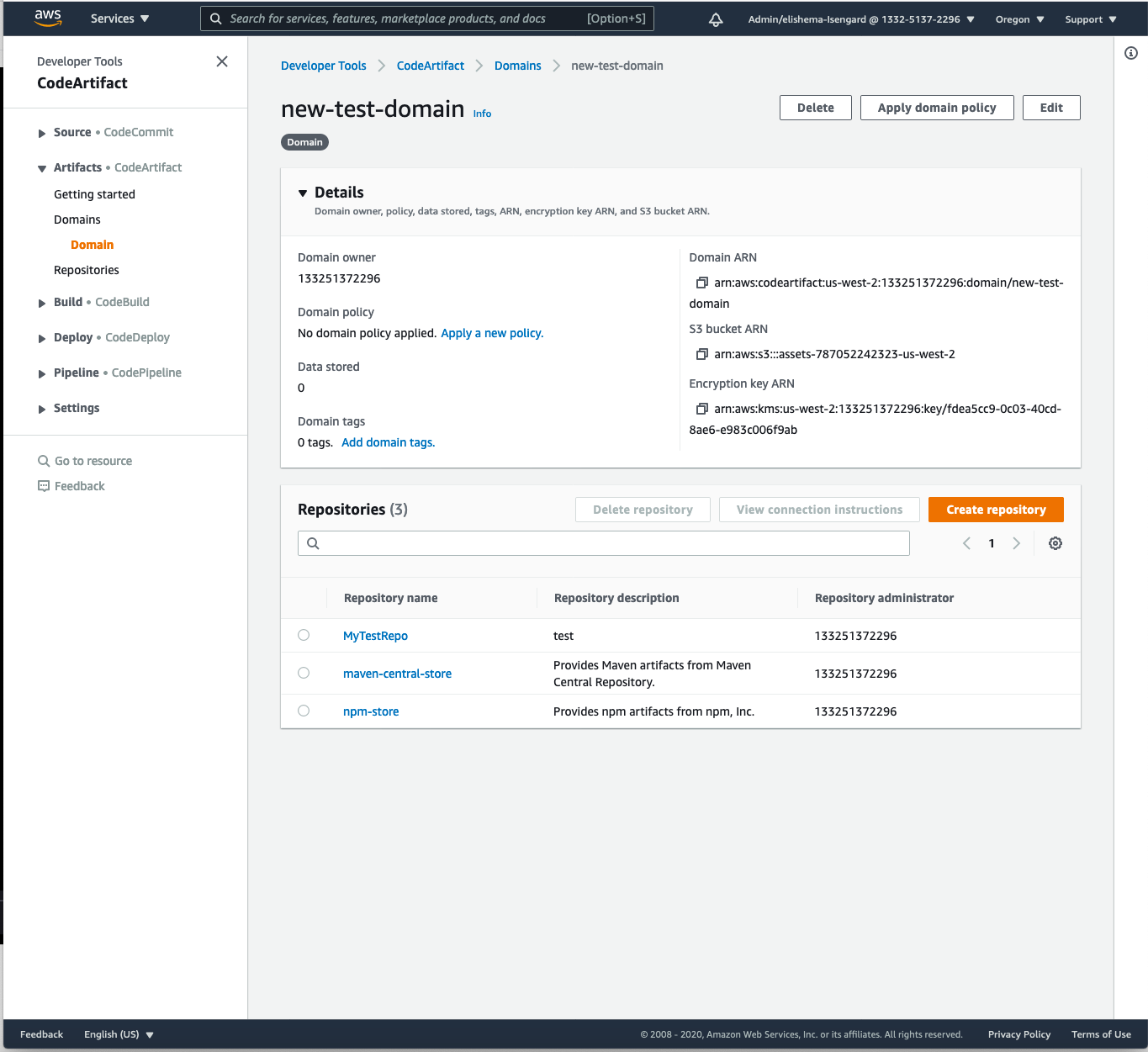Image resolution: width=1148 pixels, height=1052 pixels.
Task: Click the Info link beside domain name
Action: point(482,114)
